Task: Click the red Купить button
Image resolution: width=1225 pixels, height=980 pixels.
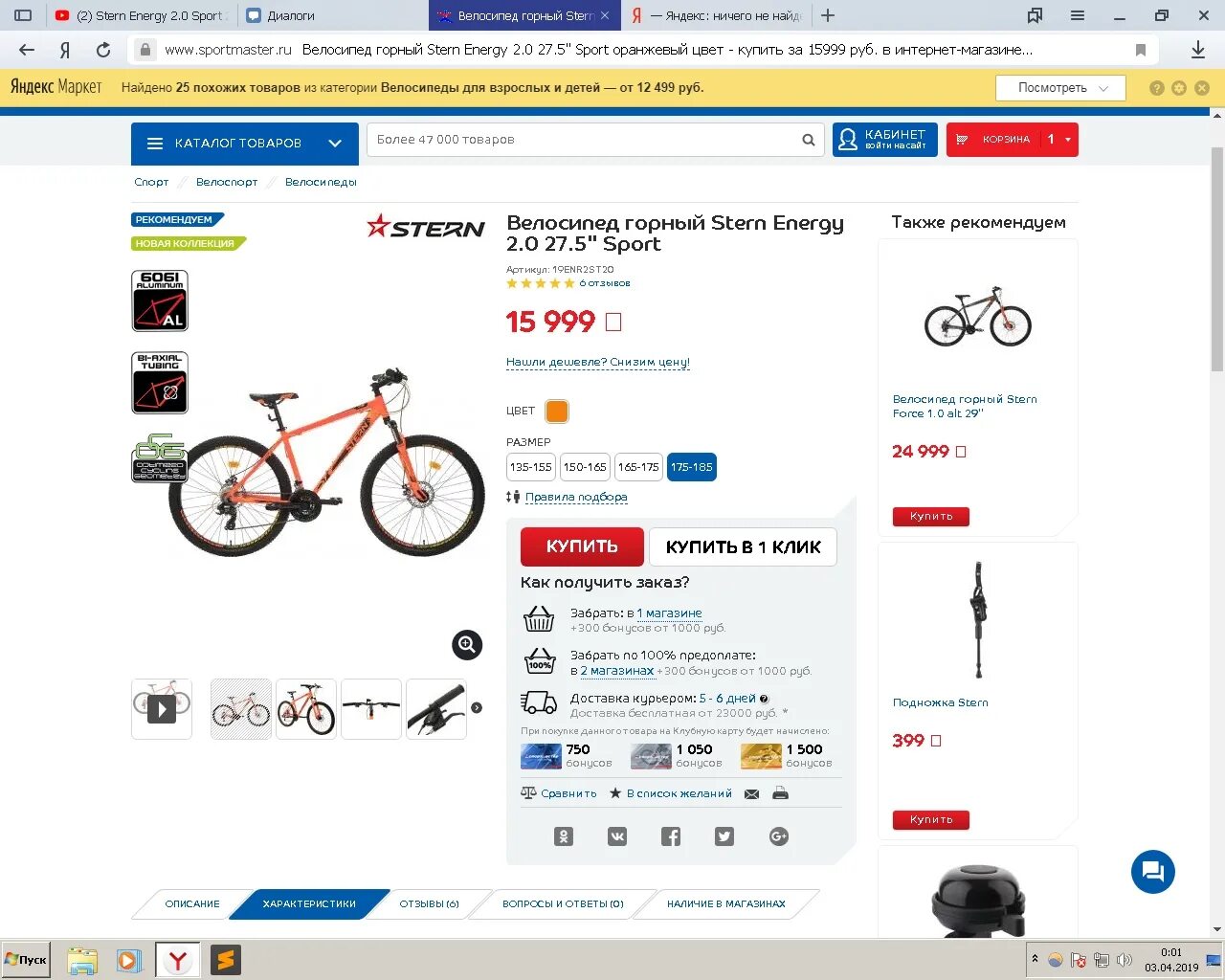Action: click(x=583, y=546)
